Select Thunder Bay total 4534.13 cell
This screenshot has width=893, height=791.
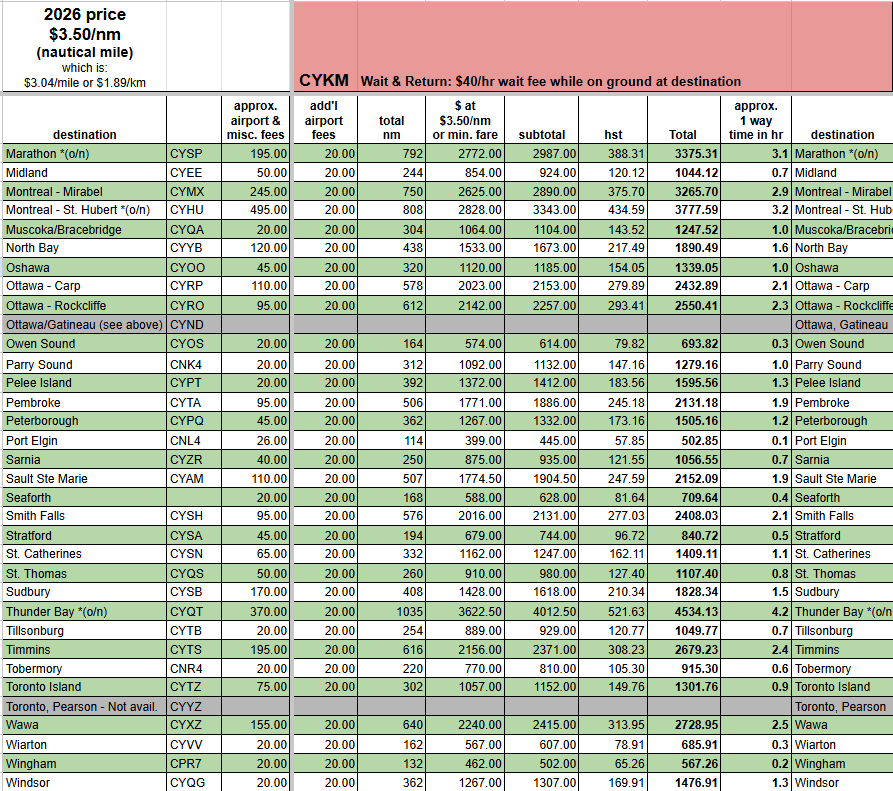click(684, 612)
